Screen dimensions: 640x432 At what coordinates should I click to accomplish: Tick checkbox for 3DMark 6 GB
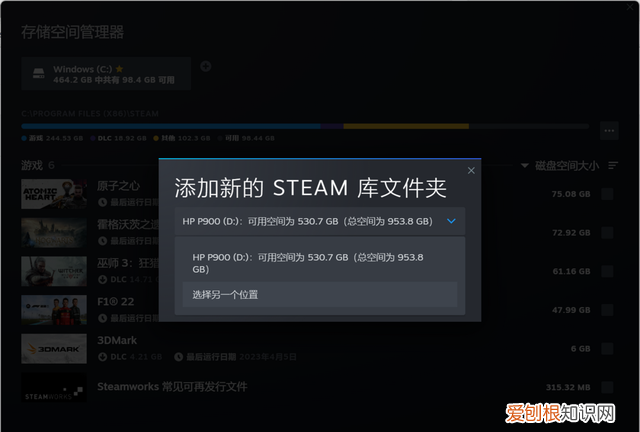[x=607, y=349]
